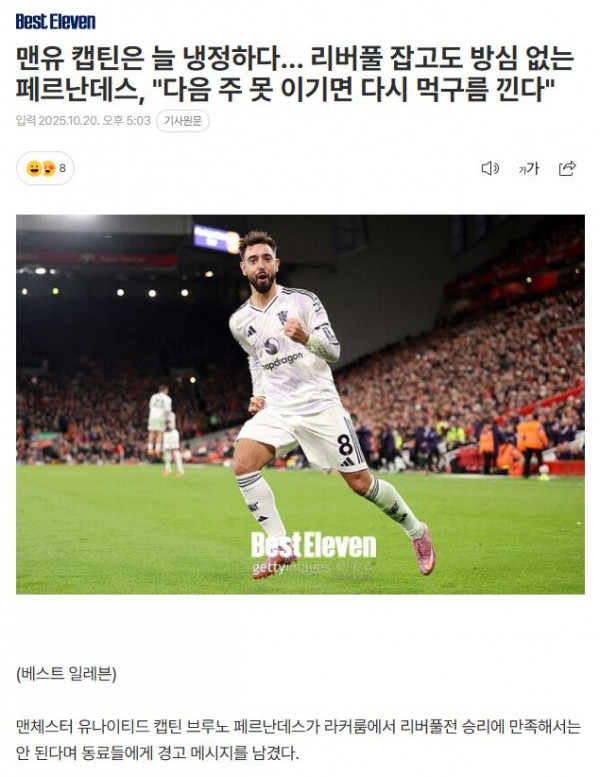Image resolution: width=600 pixels, height=777 pixels.
Task: Click the stadium scoreboard in the photo
Action: (217, 239)
